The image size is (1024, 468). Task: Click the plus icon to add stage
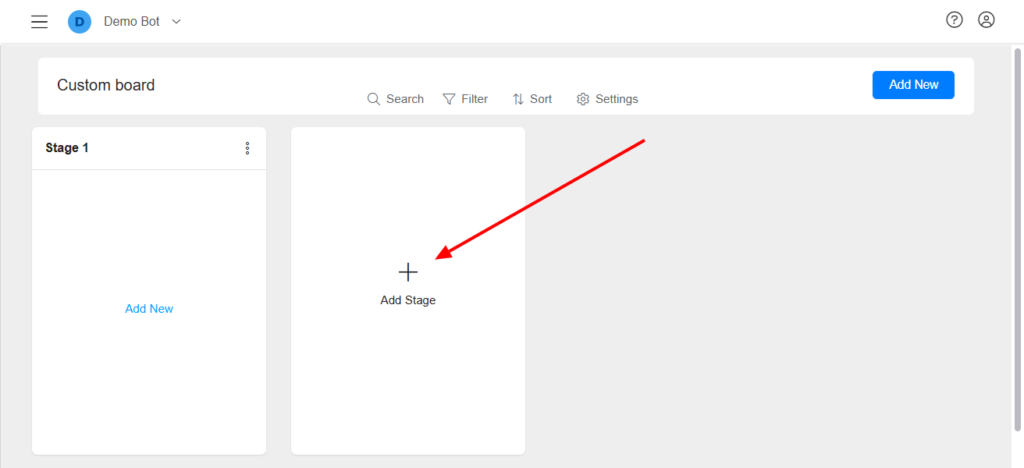408,271
